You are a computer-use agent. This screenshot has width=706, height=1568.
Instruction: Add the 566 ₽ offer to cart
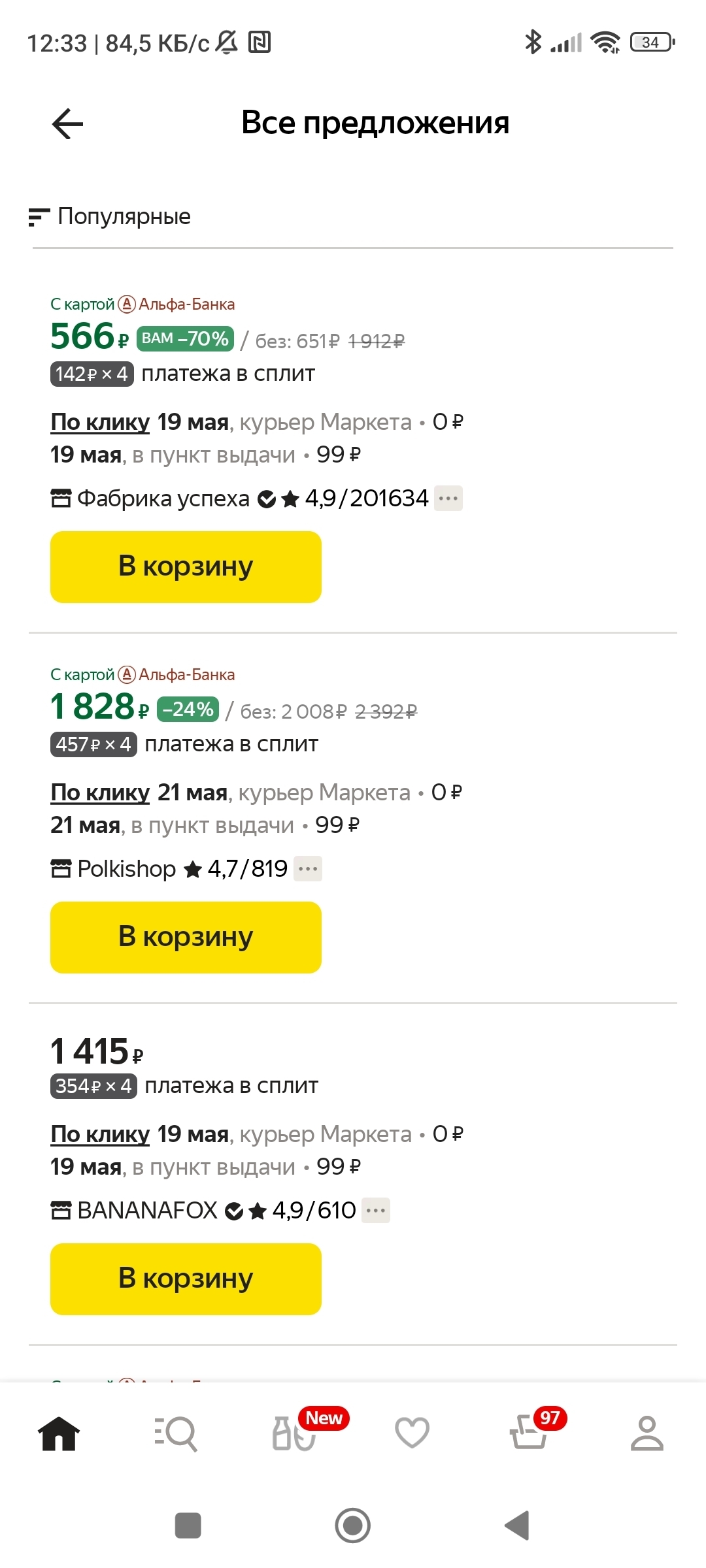pos(186,567)
